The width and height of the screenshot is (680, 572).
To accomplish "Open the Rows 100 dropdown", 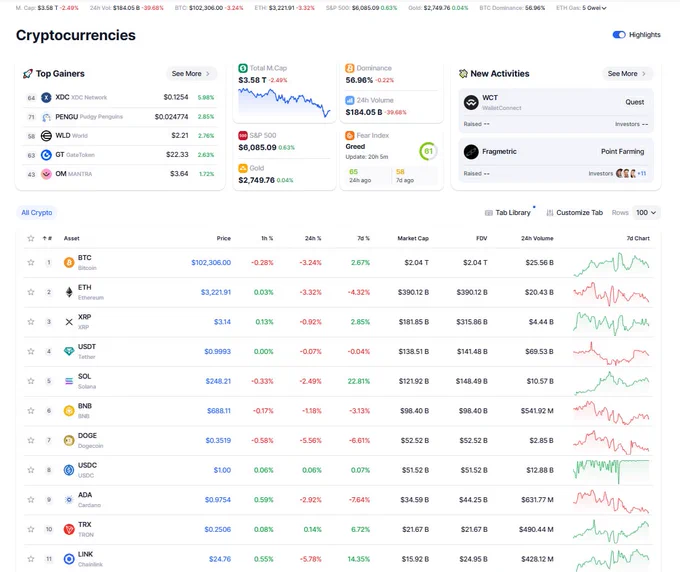I will (646, 212).
